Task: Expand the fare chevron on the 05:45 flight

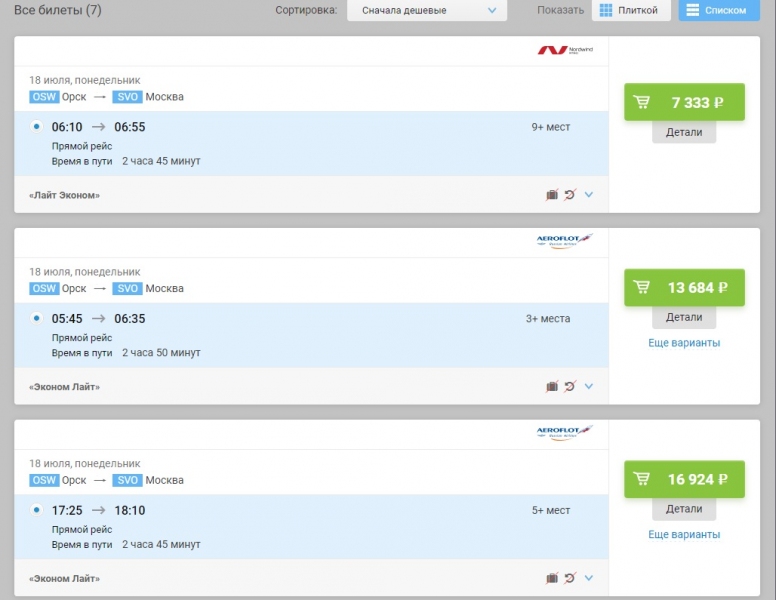Action: pos(589,387)
